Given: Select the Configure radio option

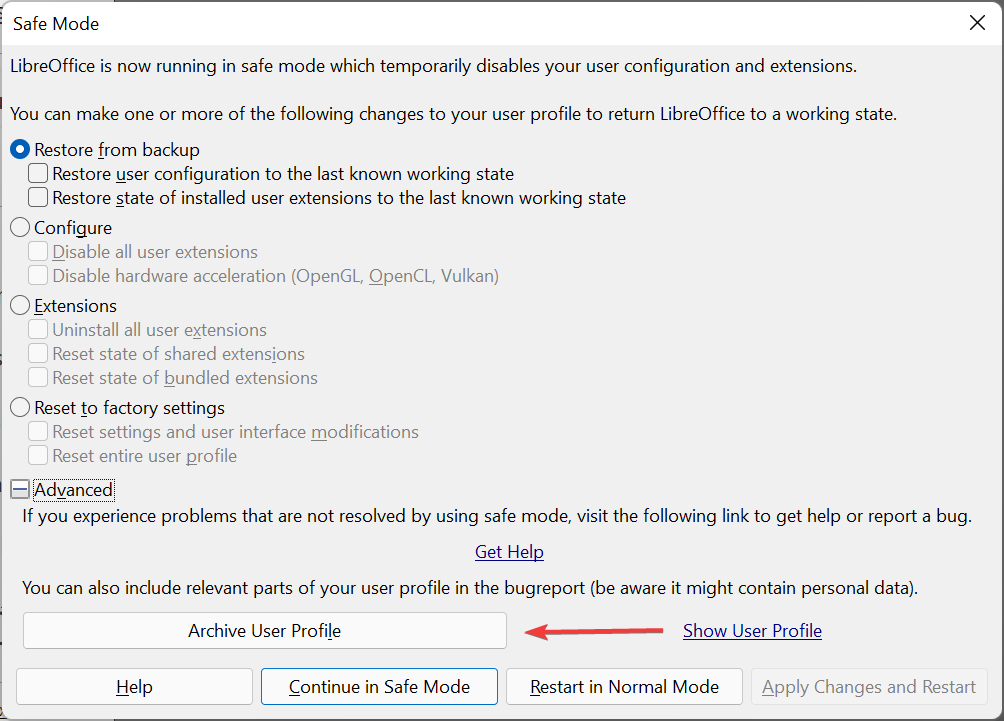Looking at the screenshot, I should (x=20, y=228).
